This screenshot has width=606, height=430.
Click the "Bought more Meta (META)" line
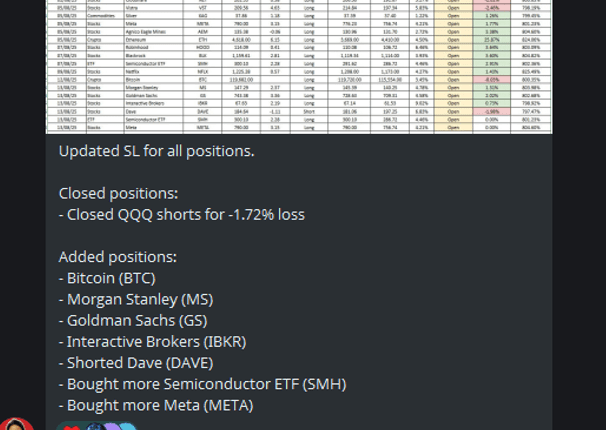click(156, 405)
